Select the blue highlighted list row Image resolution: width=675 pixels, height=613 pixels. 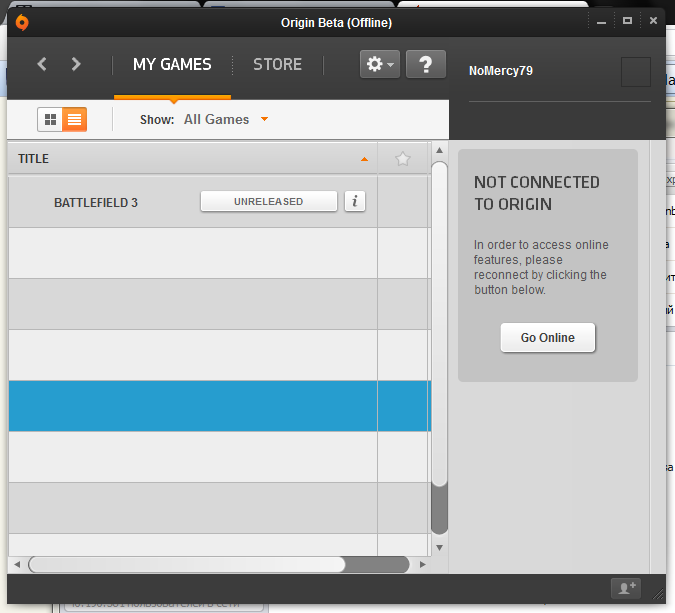(x=220, y=406)
